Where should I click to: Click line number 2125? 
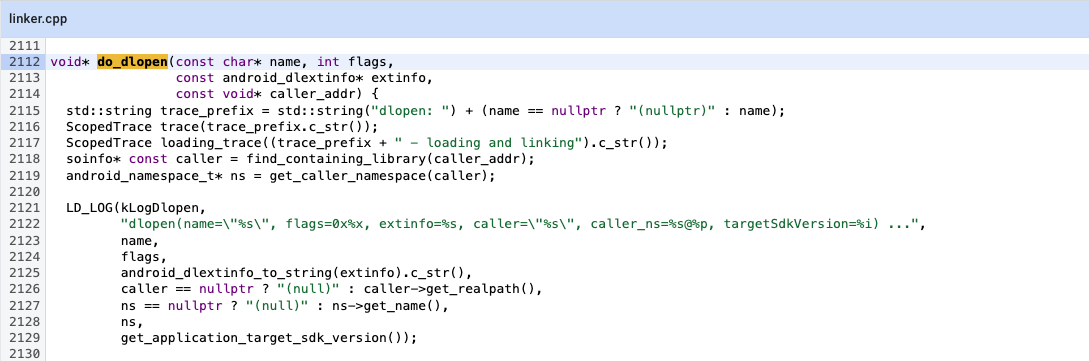[24, 273]
